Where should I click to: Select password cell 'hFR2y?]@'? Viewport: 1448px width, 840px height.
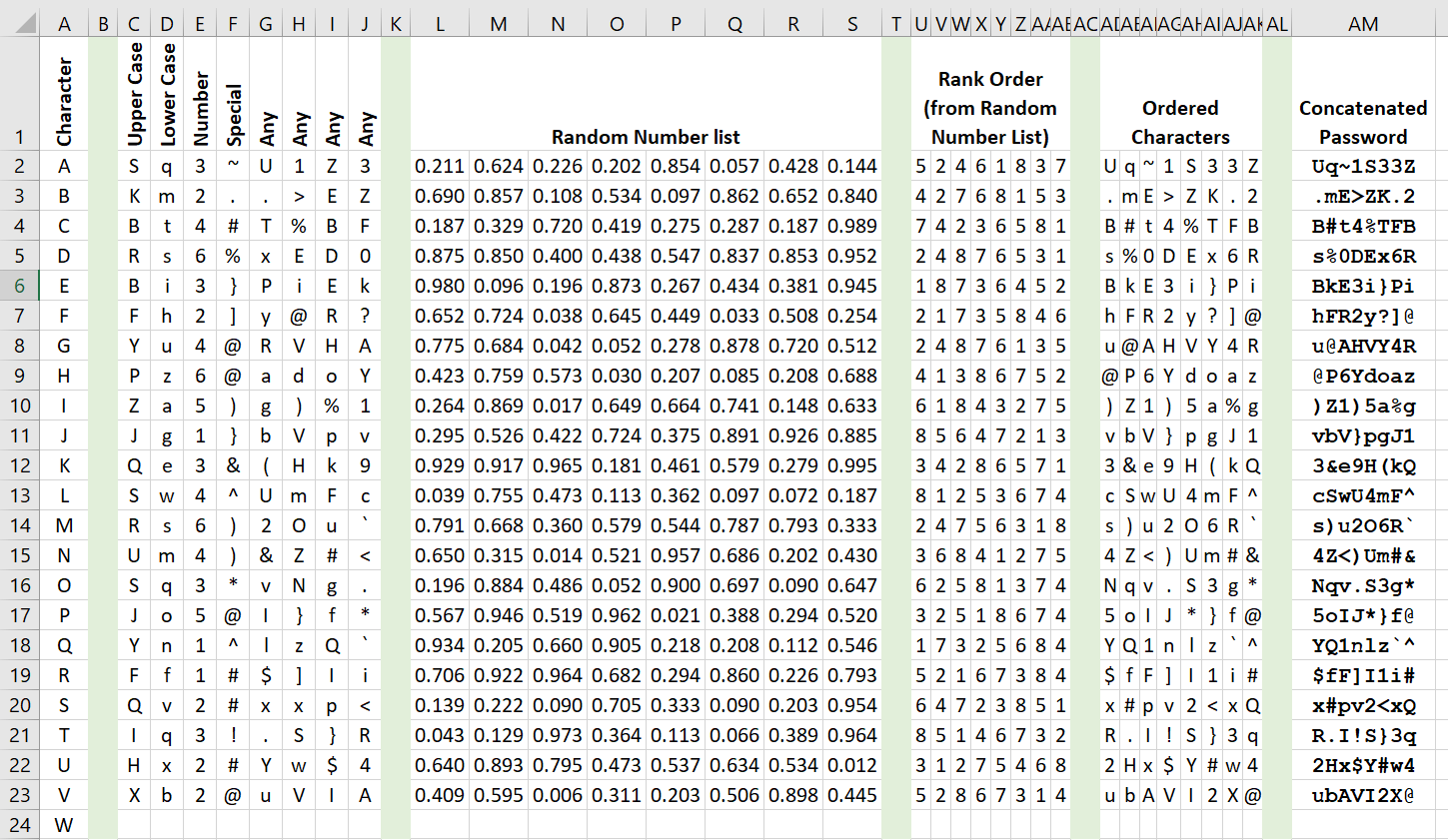[1363, 316]
